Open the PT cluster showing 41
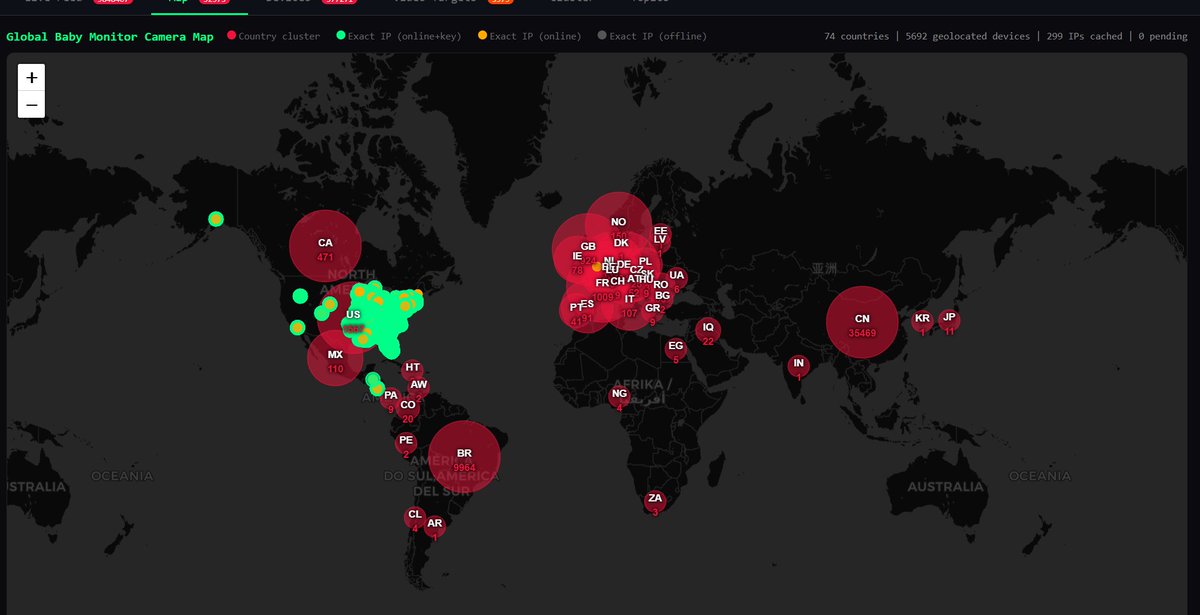 click(575, 311)
